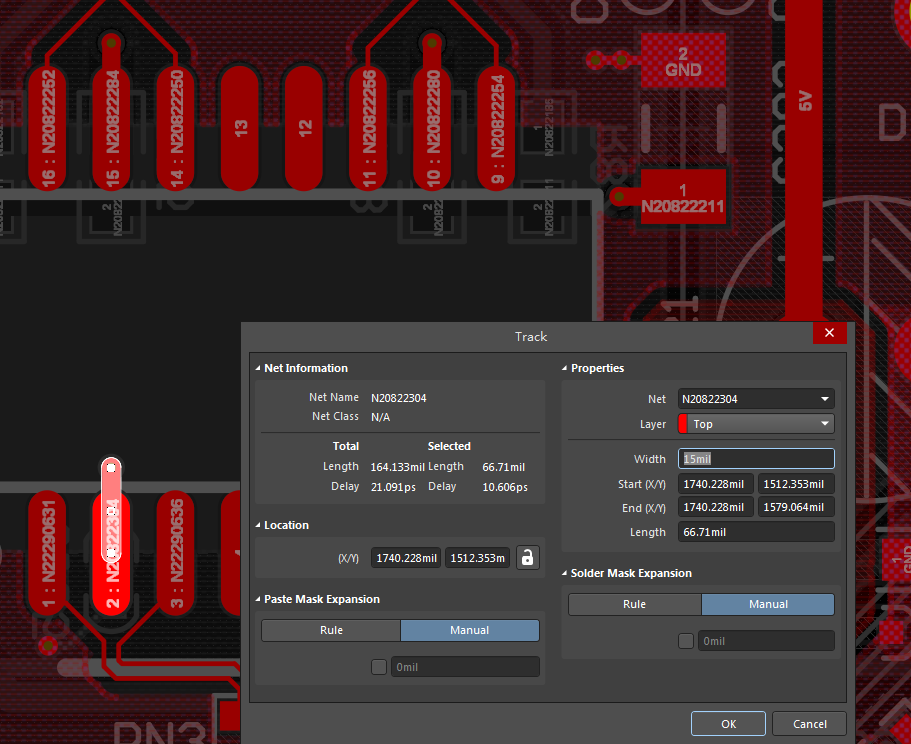Click the selected track's top endpoint handle

pyautogui.click(x=111, y=468)
